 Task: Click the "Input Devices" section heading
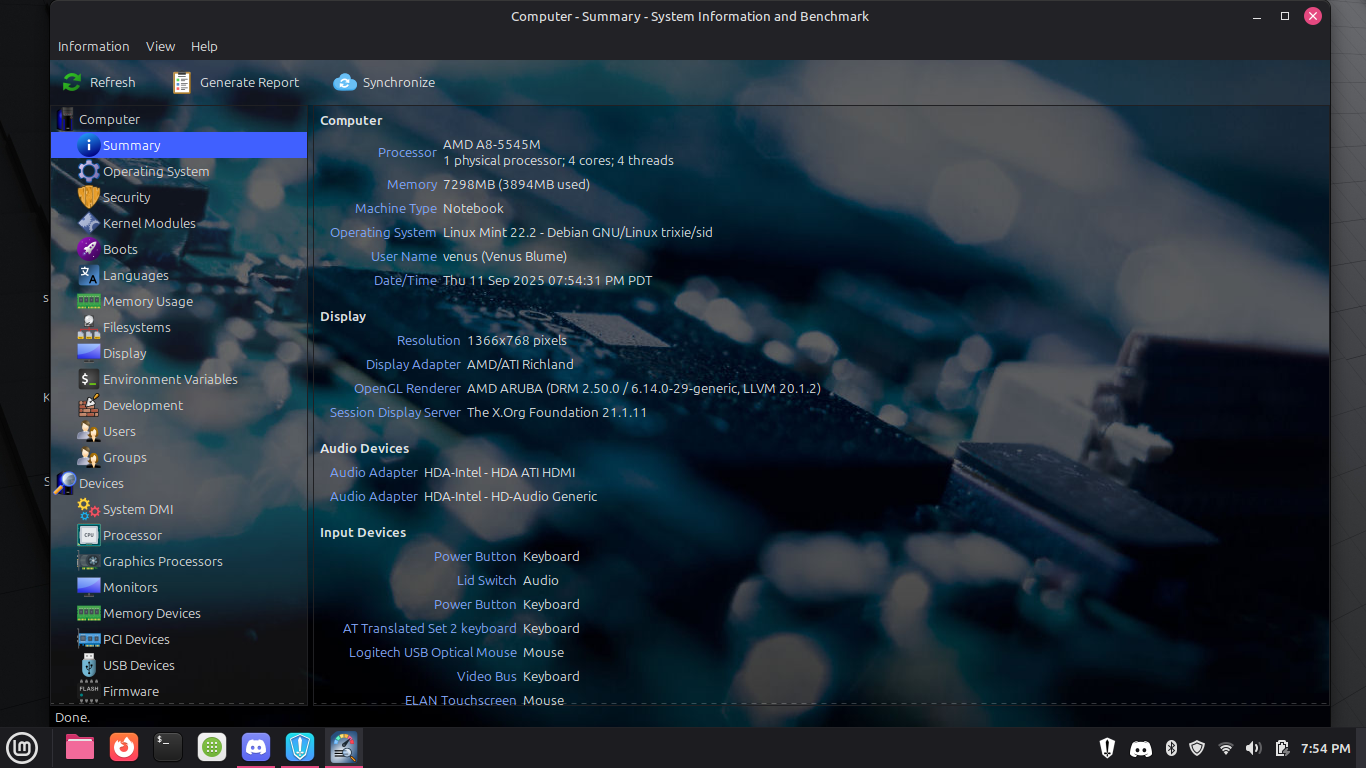(x=363, y=532)
